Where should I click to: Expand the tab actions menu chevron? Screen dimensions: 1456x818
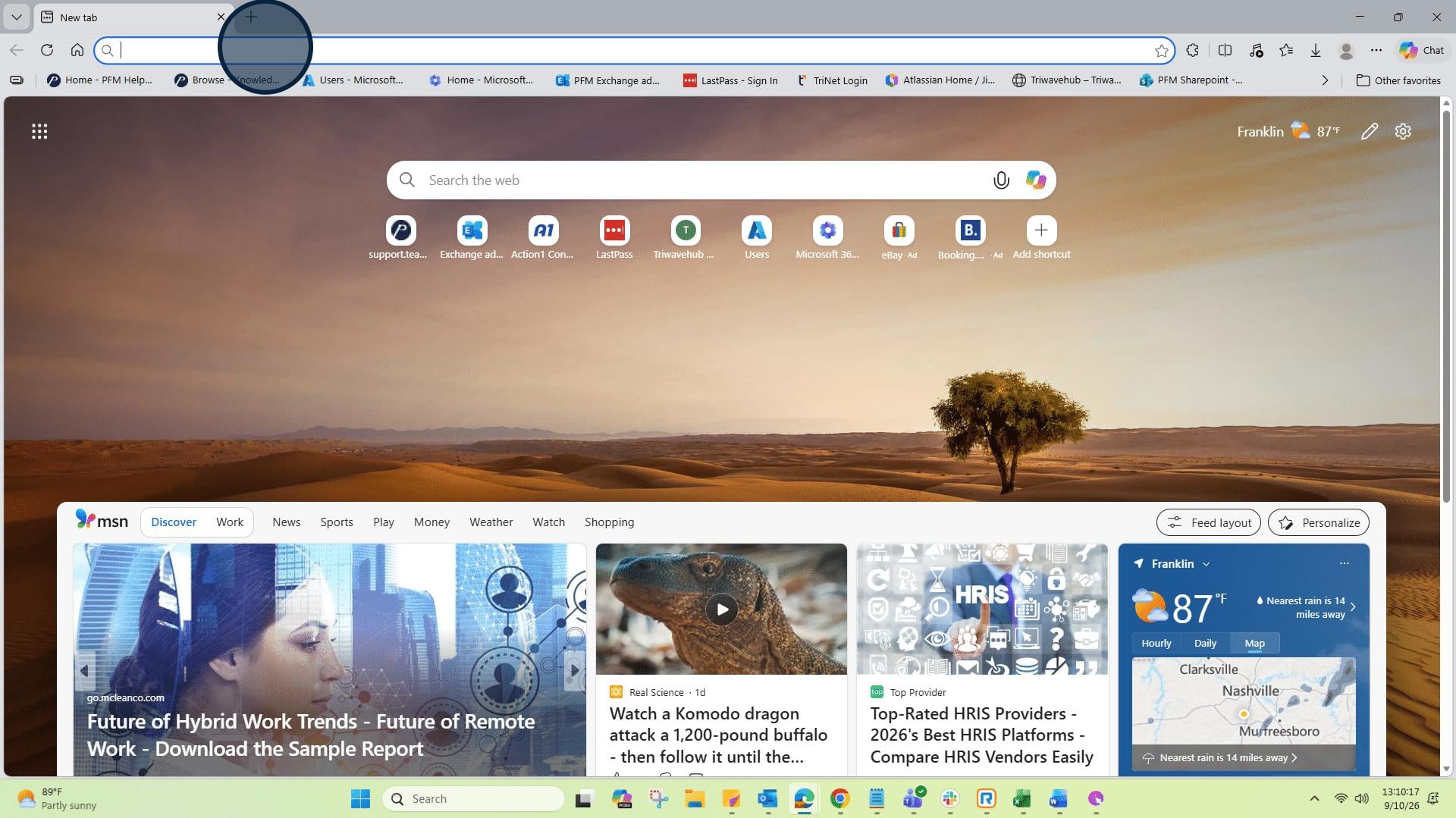[17, 17]
